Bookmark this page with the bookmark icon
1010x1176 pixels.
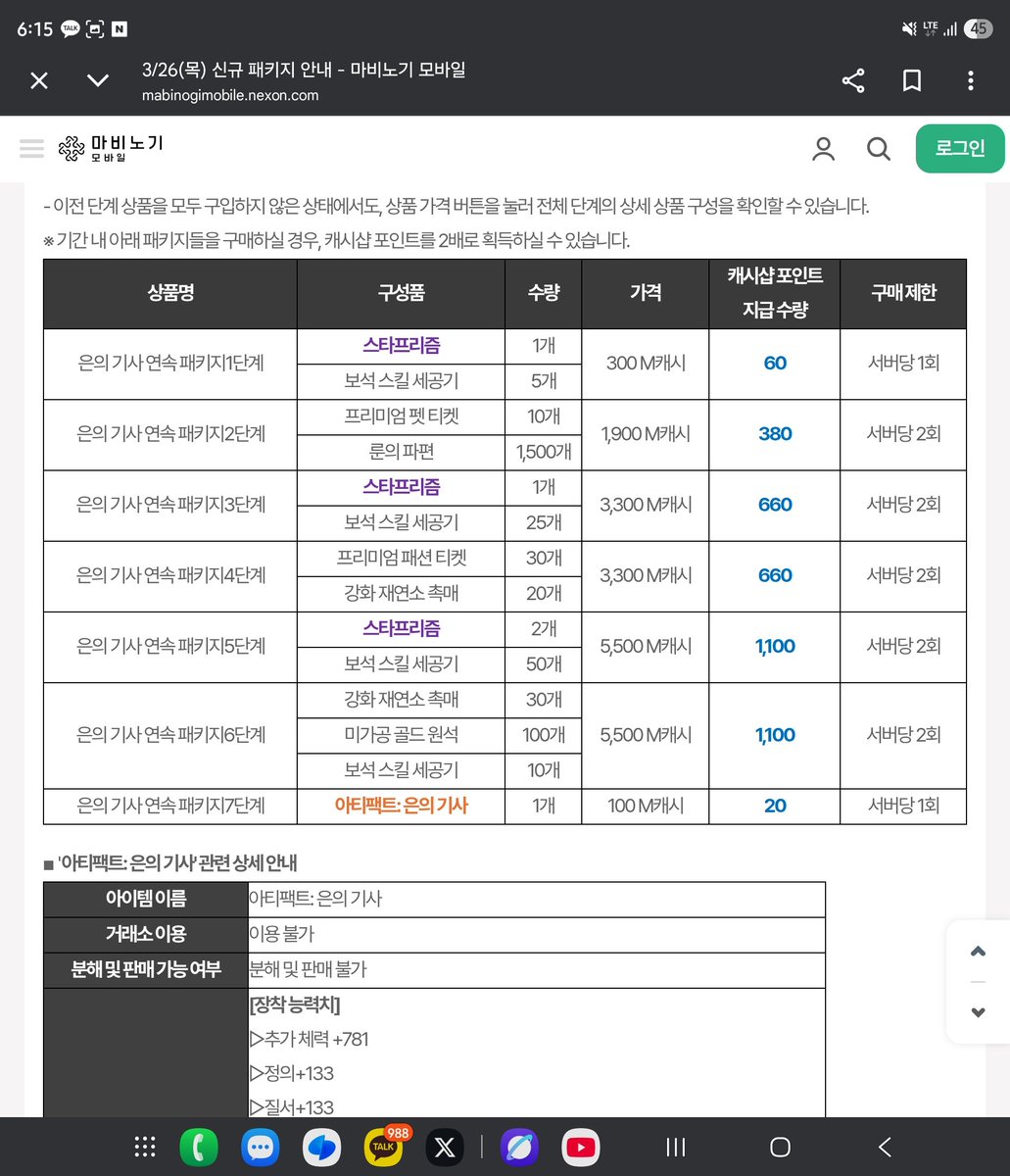point(912,80)
